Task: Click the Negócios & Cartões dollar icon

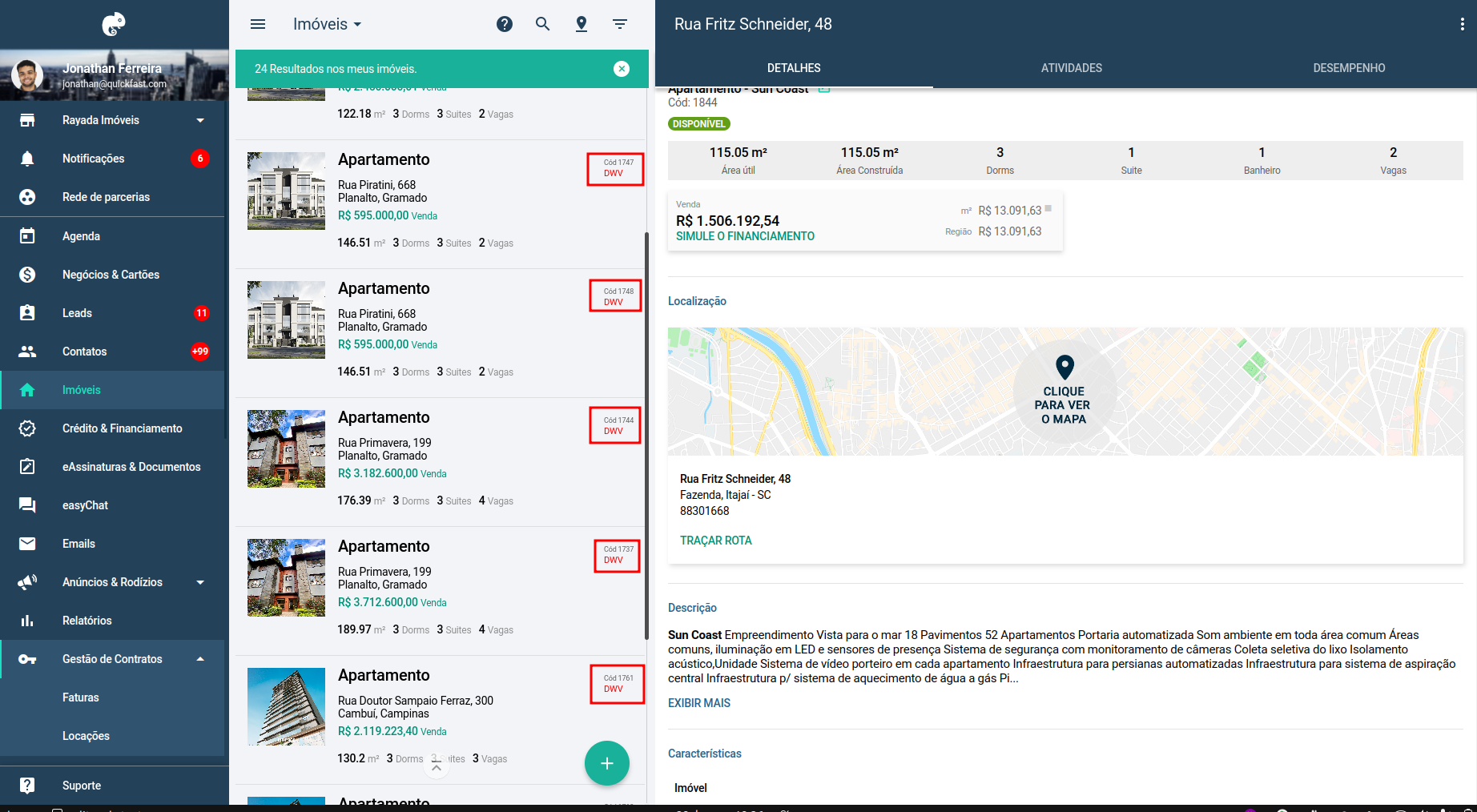Action: click(27, 275)
